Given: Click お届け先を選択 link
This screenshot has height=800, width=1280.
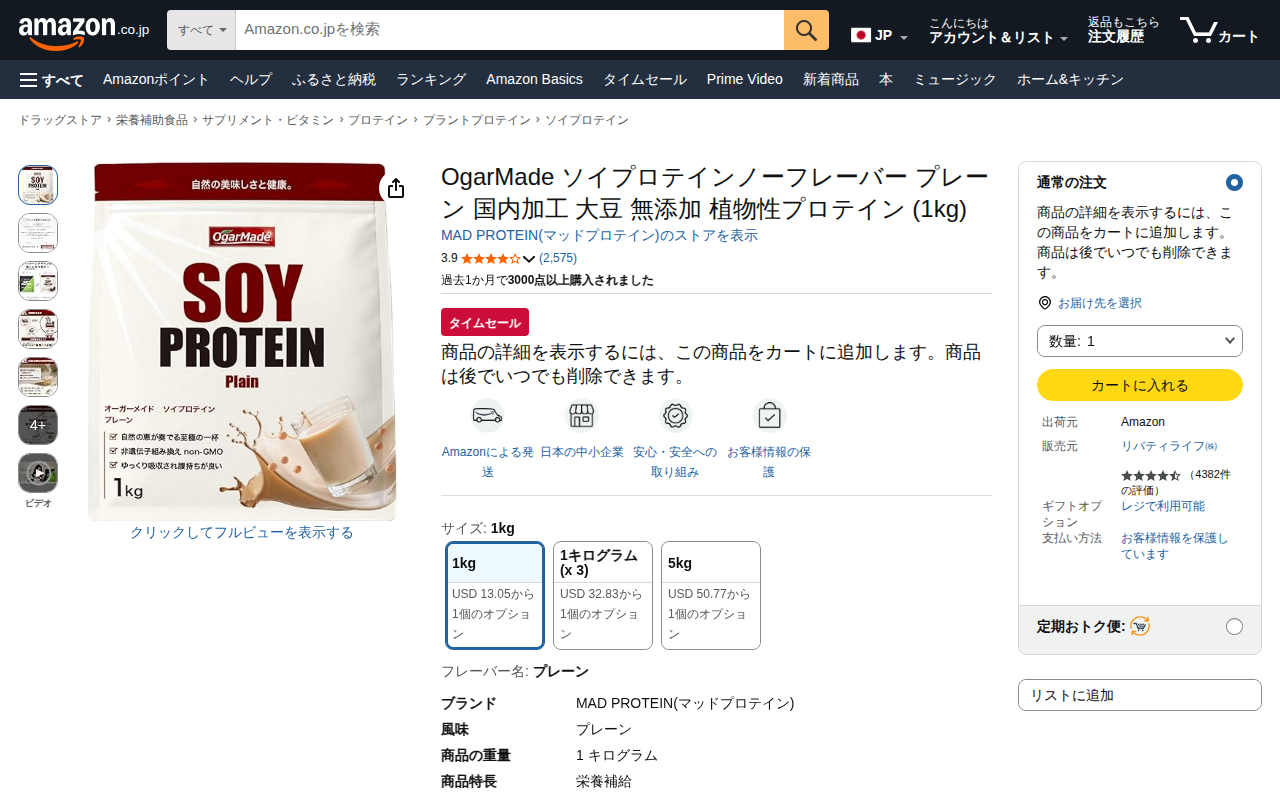Looking at the screenshot, I should [x=1100, y=303].
